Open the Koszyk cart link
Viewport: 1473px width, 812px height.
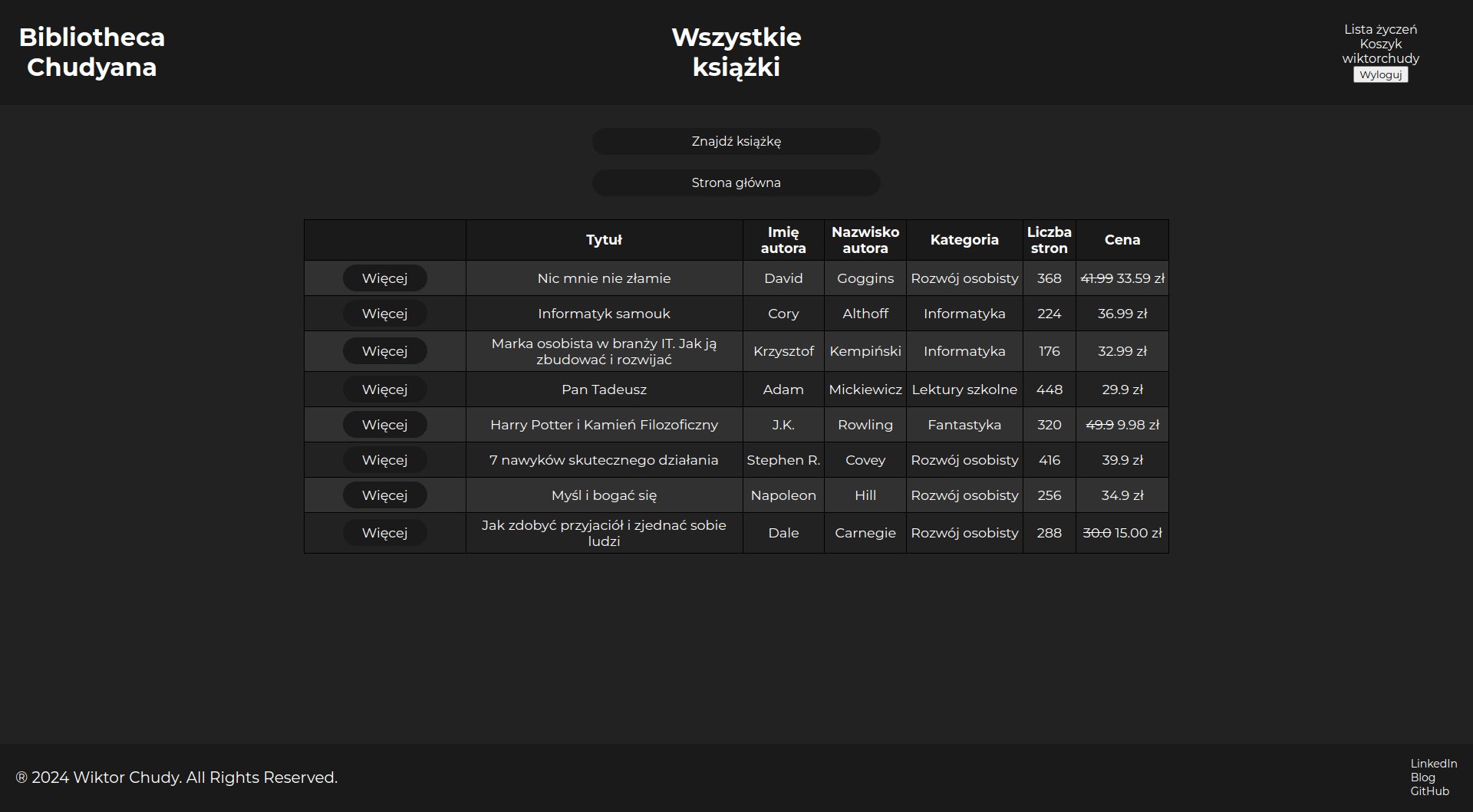pyautogui.click(x=1380, y=44)
